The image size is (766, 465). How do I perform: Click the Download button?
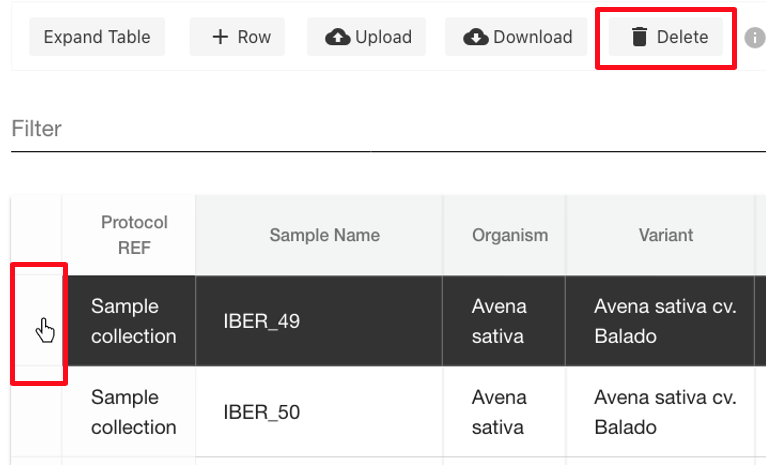(x=516, y=37)
